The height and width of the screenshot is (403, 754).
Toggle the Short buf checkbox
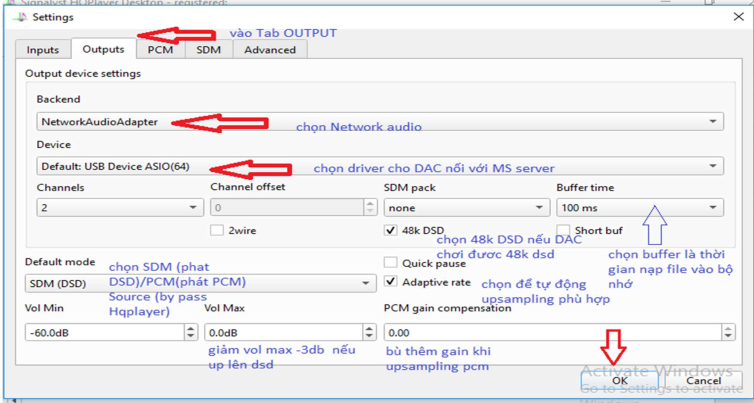(563, 230)
